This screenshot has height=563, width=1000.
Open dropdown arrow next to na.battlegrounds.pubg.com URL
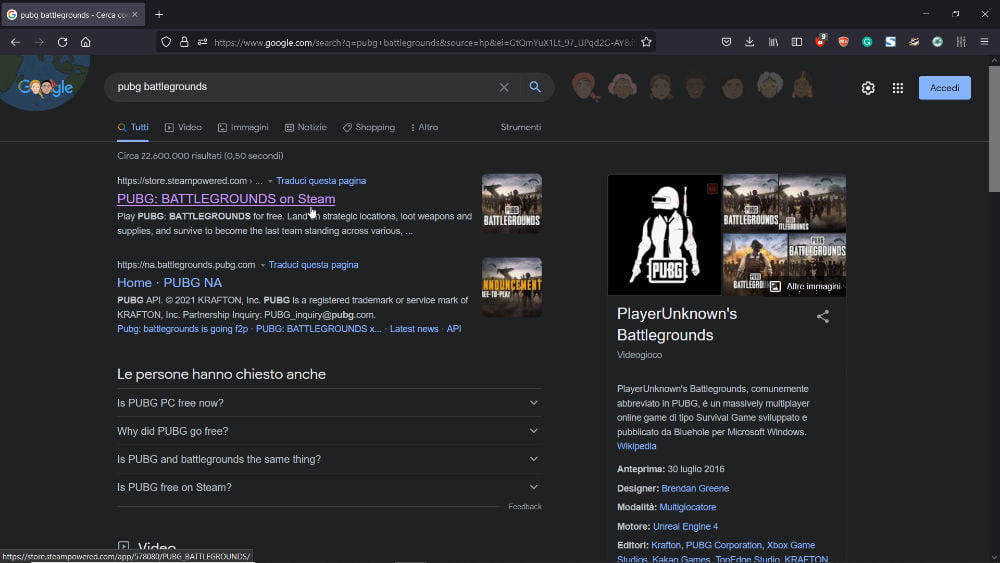point(263,265)
